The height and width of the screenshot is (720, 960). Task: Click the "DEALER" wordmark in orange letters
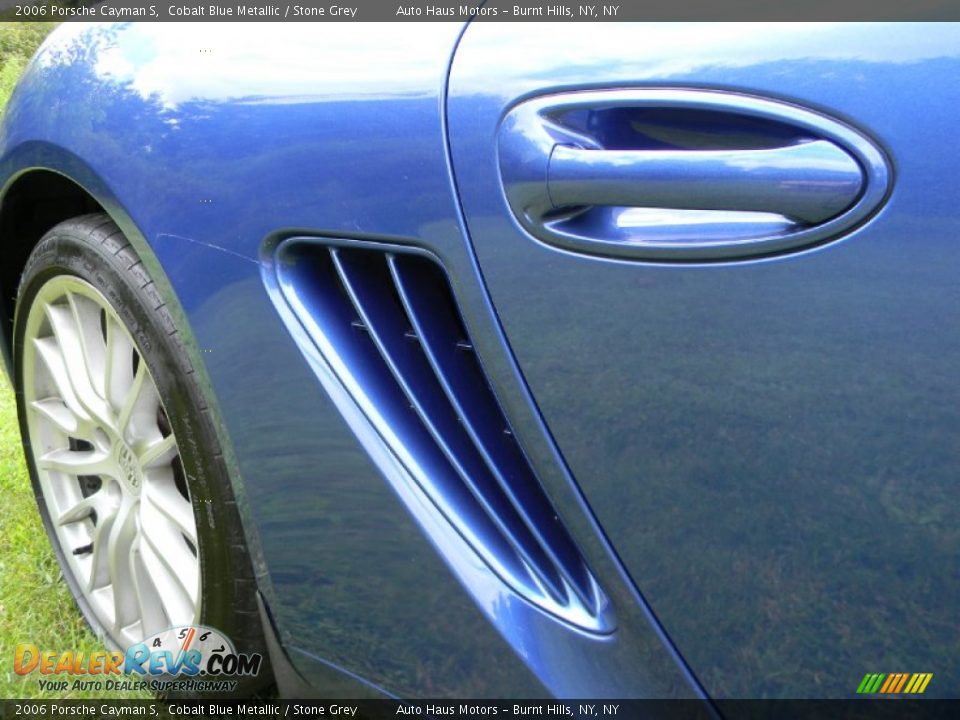[70, 662]
